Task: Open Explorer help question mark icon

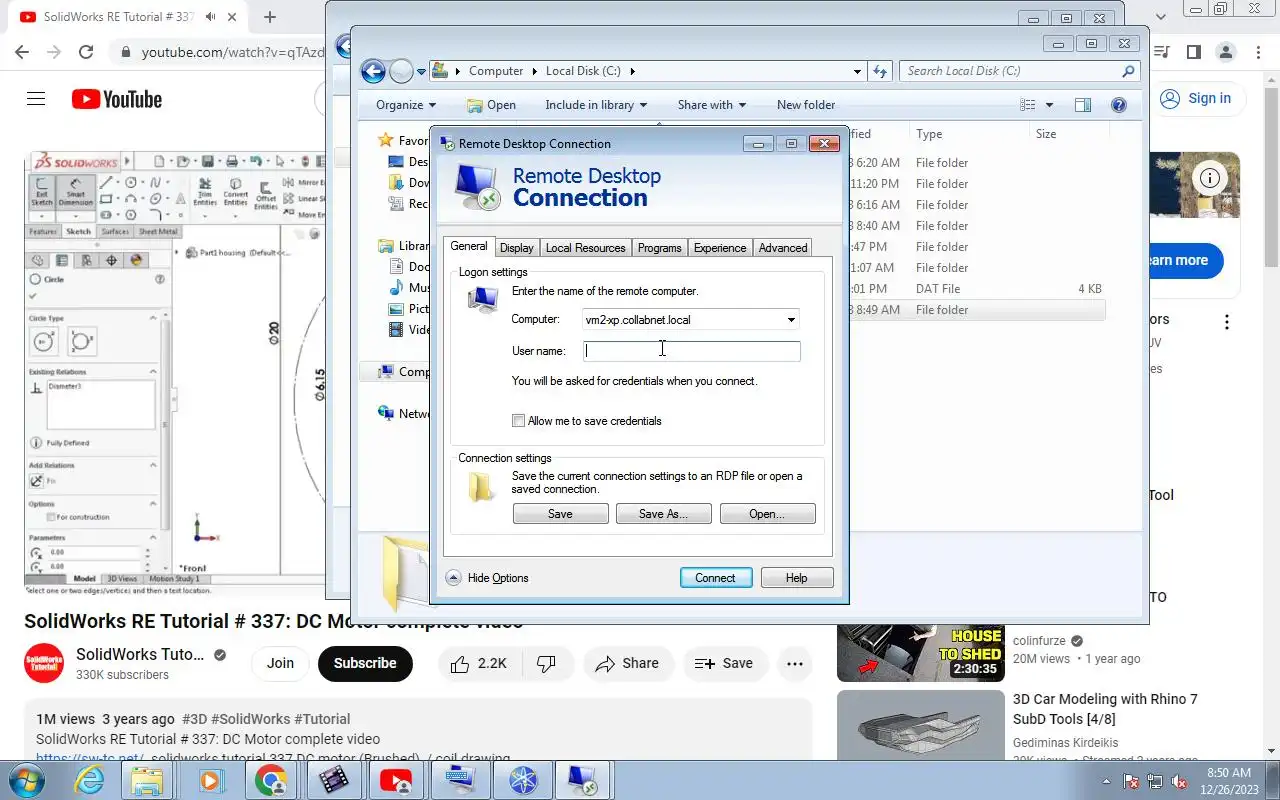Action: click(x=1119, y=105)
